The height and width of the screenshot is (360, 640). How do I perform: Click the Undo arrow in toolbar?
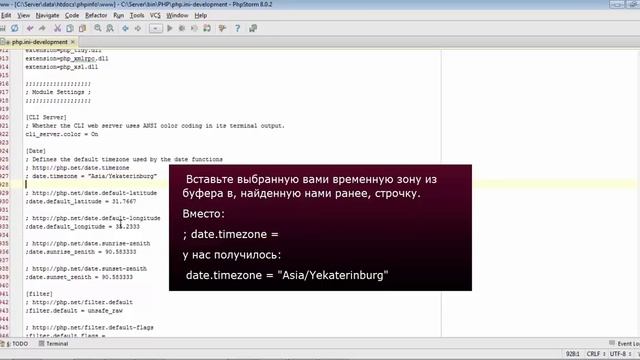(x=30, y=28)
